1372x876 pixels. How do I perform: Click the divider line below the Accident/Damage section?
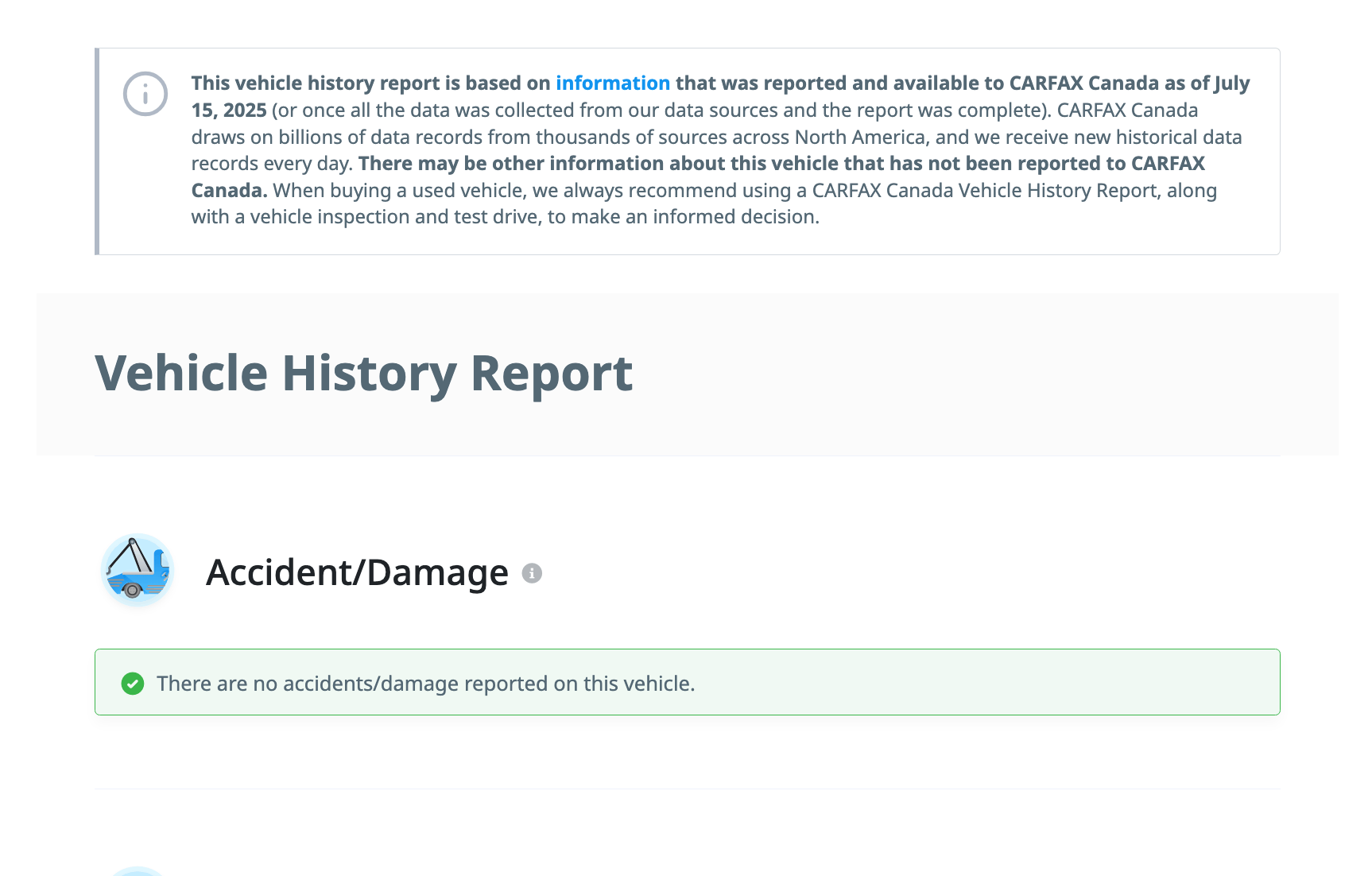pos(687,789)
